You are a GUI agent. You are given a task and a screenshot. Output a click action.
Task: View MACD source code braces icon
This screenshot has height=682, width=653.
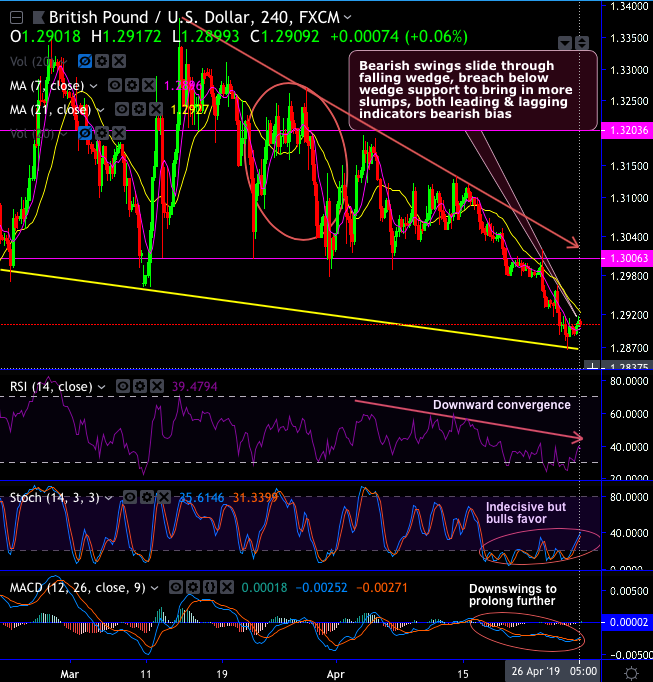[210, 588]
